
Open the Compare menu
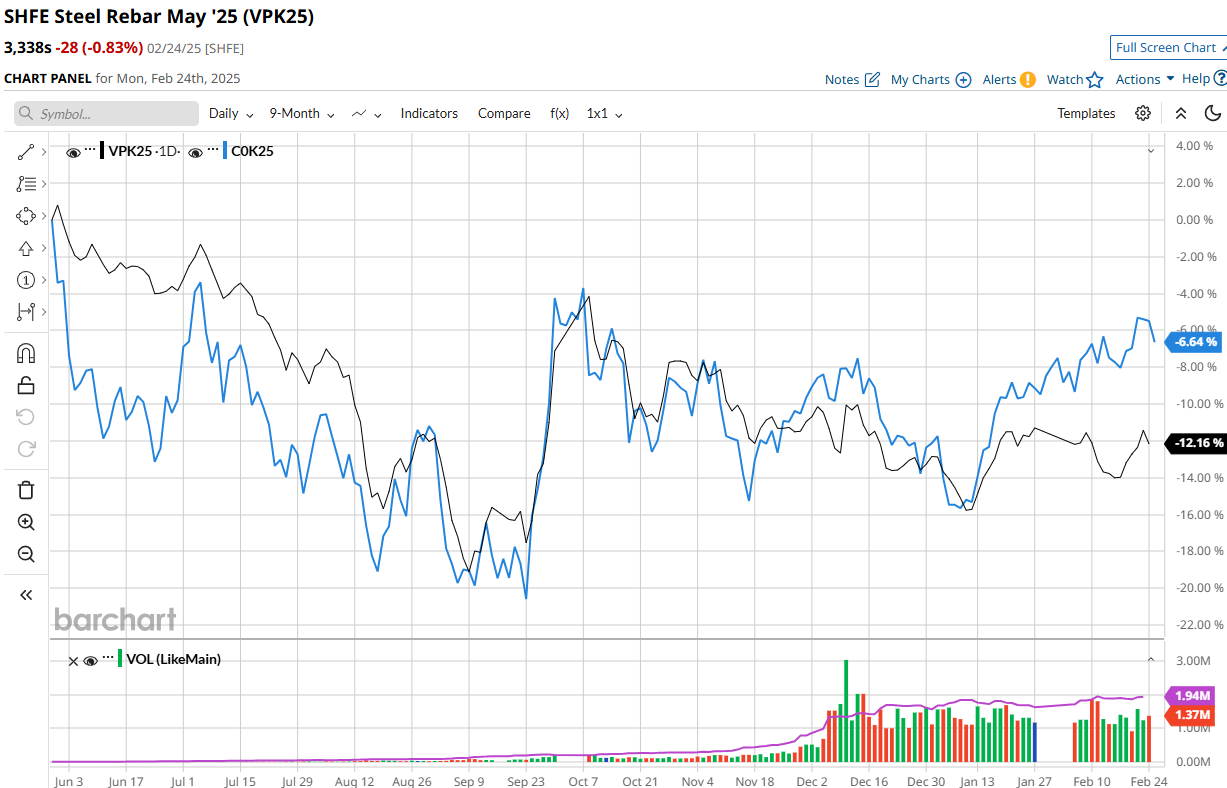tap(504, 114)
